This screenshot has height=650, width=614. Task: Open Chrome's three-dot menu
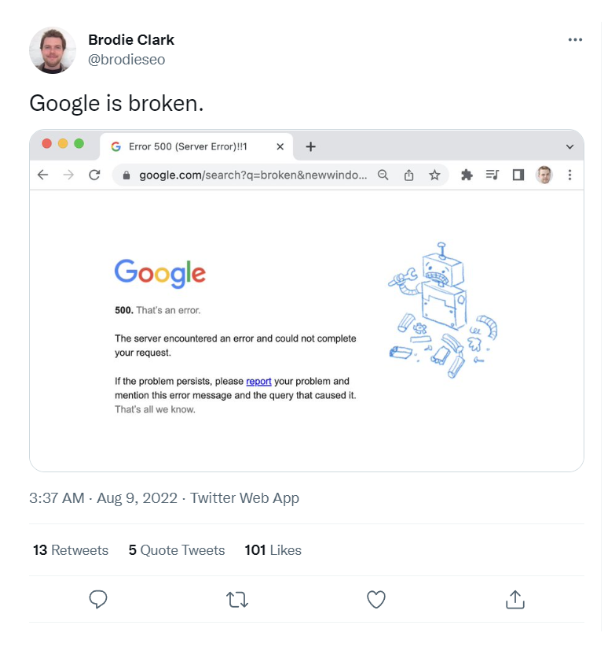pos(570,175)
